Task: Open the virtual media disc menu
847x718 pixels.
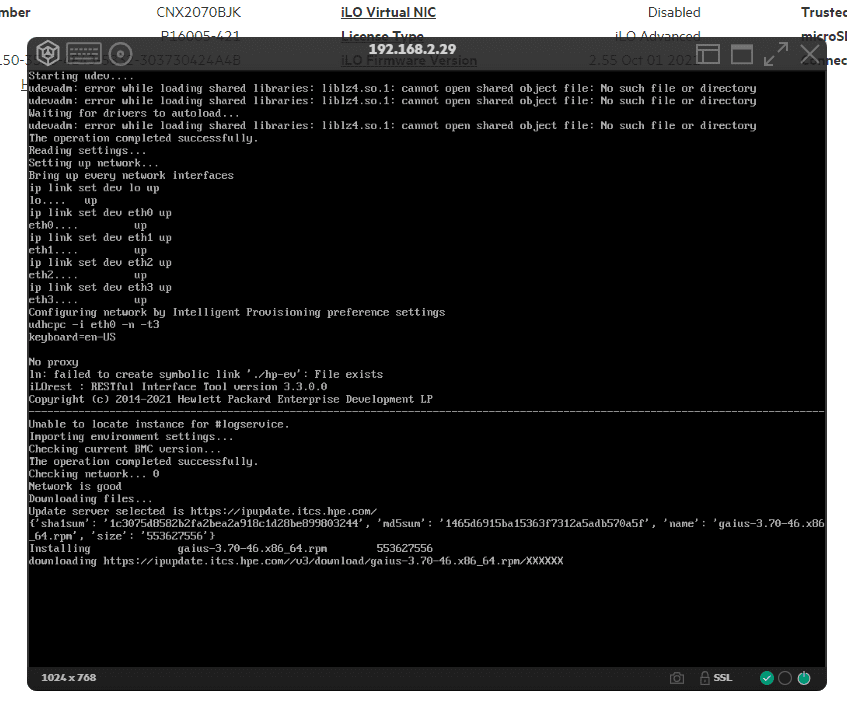Action: click(x=120, y=54)
